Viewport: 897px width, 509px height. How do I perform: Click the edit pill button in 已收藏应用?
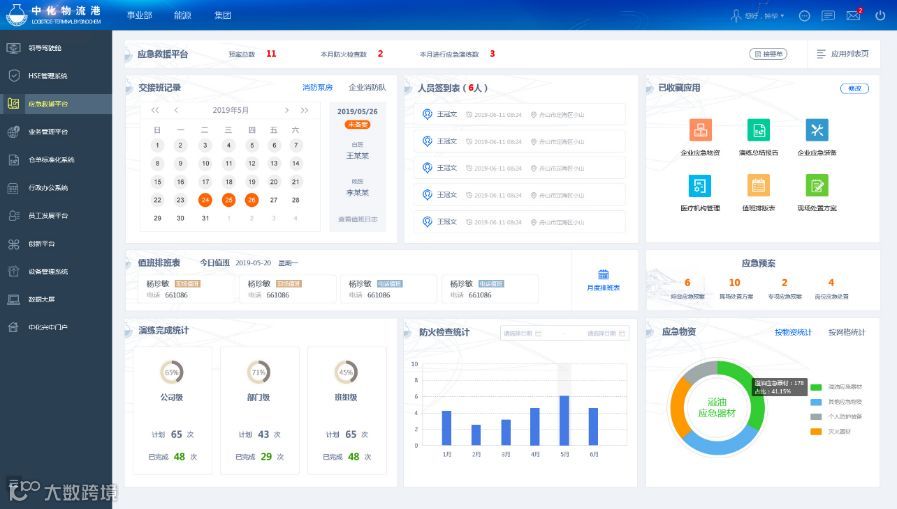click(854, 88)
